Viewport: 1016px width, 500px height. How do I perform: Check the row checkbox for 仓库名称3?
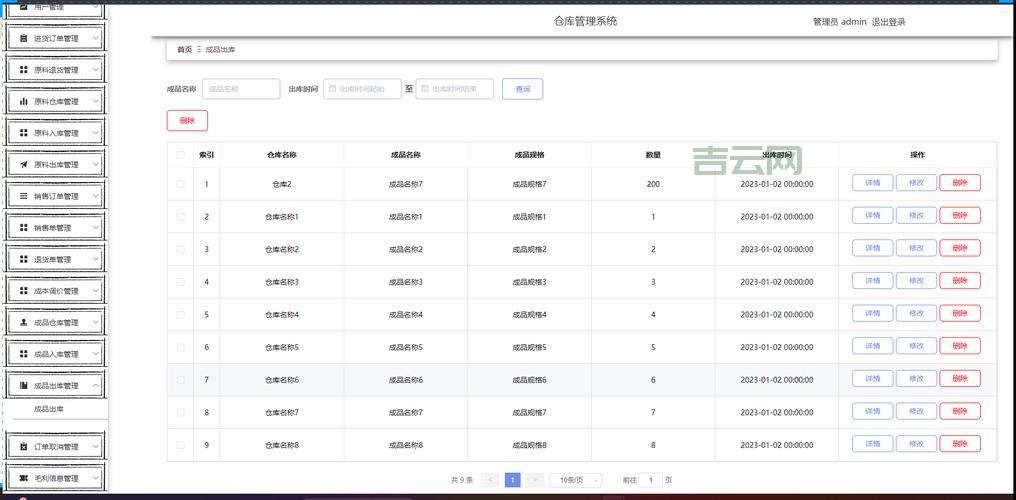coord(181,282)
